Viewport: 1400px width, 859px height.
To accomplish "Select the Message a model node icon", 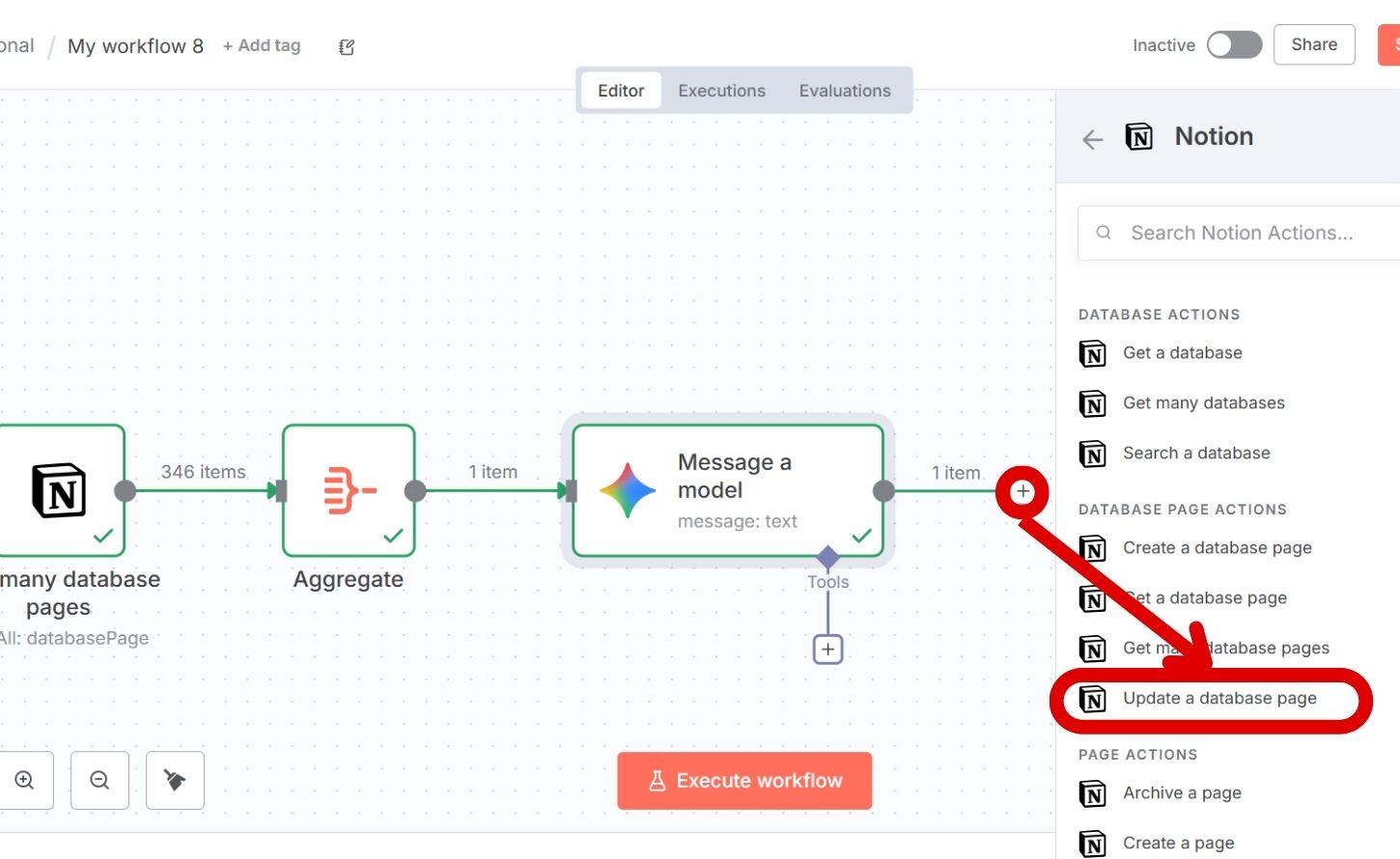I will point(628,490).
